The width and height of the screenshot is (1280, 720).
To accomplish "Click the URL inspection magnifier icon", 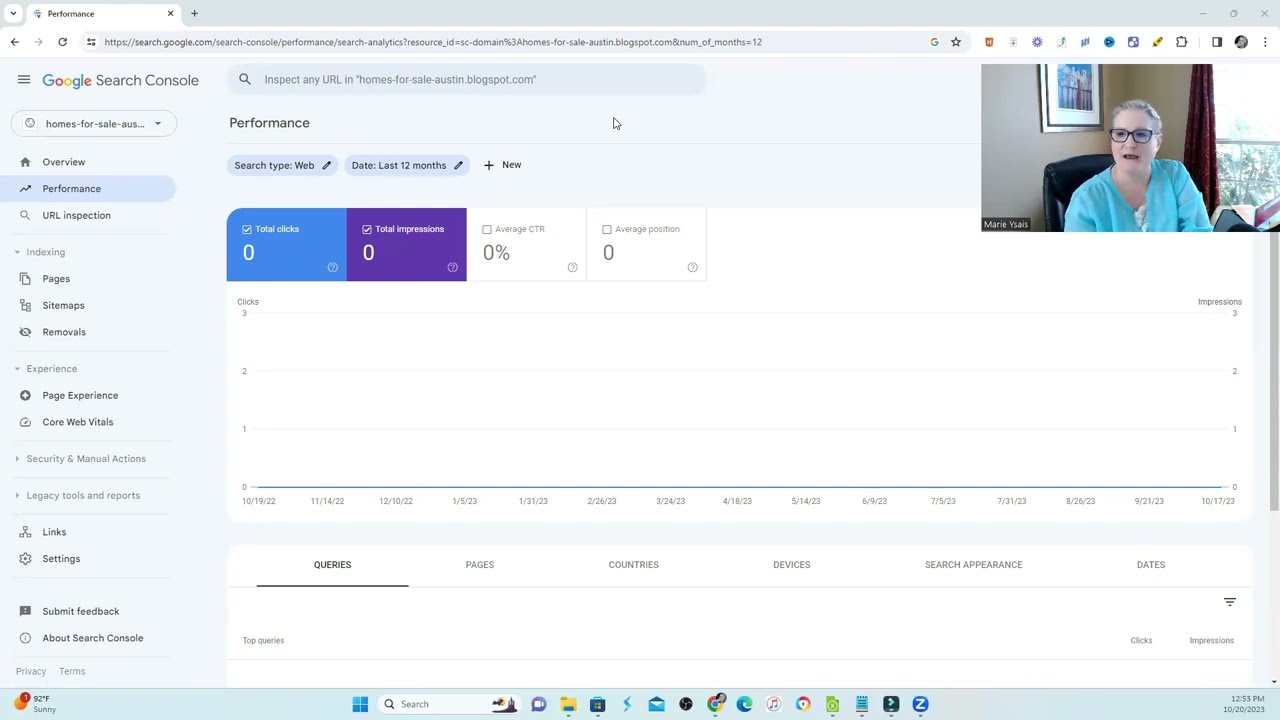I will [x=25, y=215].
